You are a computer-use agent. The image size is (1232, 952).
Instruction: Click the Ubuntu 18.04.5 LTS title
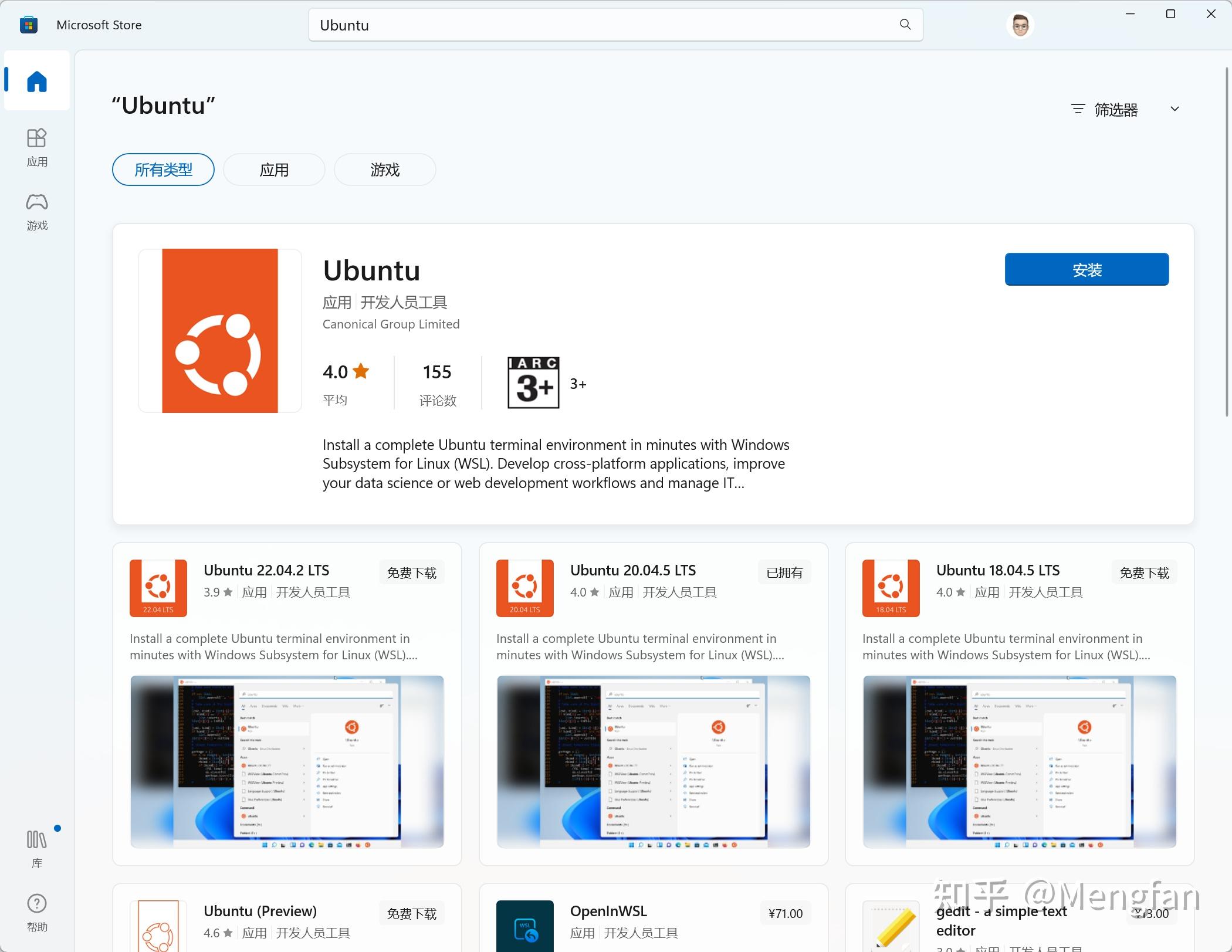998,570
